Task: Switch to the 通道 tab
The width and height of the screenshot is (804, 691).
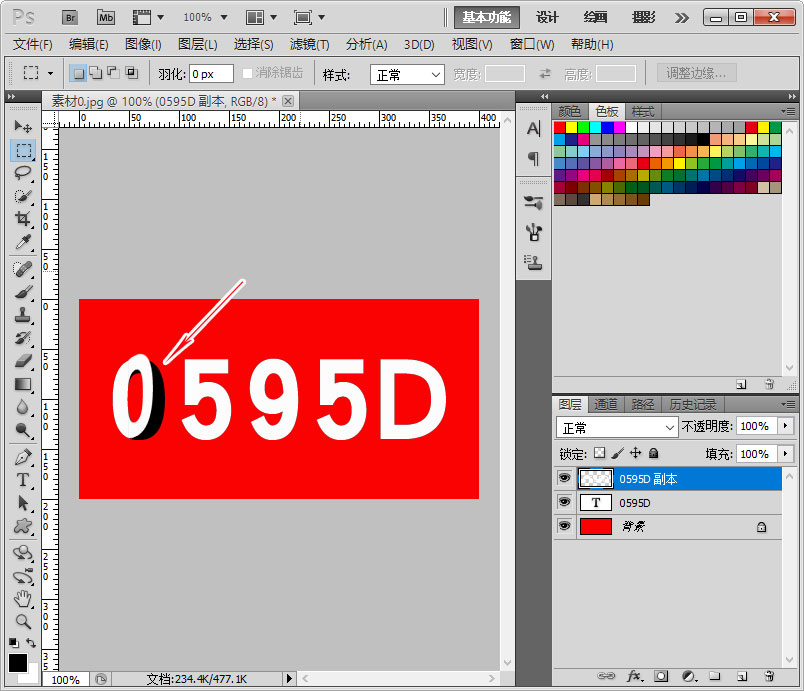Action: pyautogui.click(x=606, y=404)
